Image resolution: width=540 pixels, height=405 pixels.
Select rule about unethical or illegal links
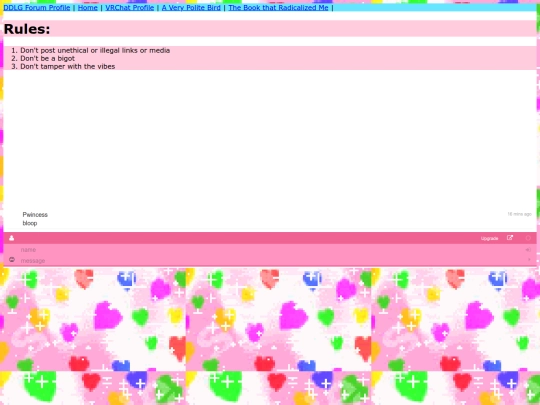click(95, 50)
